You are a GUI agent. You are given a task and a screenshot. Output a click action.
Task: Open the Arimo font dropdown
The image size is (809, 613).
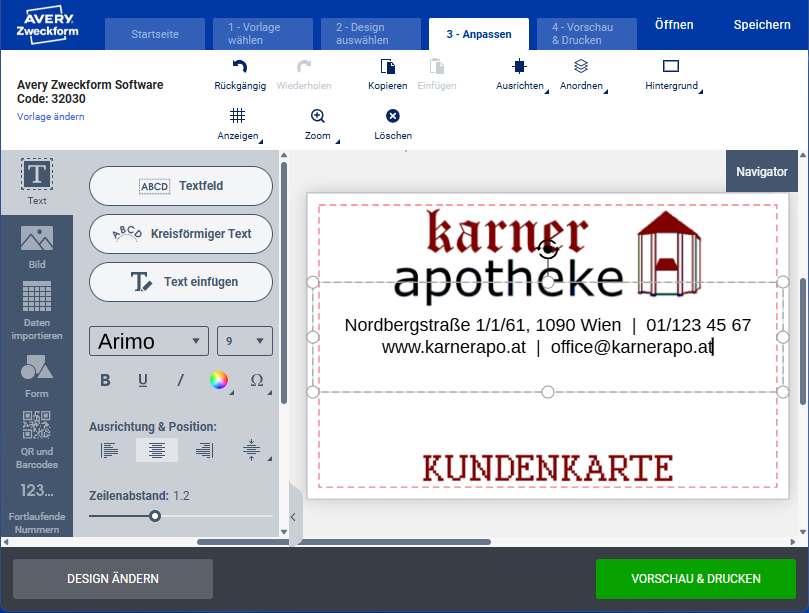click(149, 341)
